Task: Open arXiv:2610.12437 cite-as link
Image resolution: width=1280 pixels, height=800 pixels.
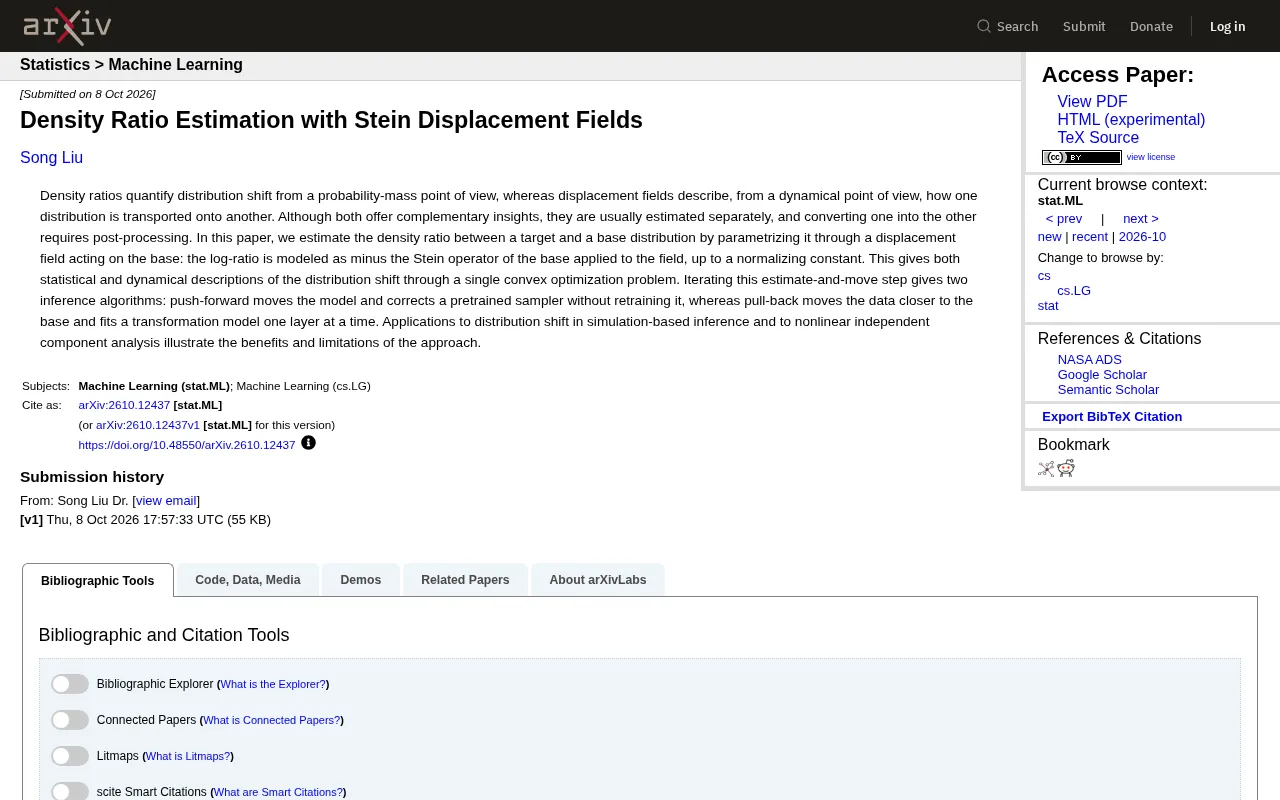Action: [x=124, y=405]
